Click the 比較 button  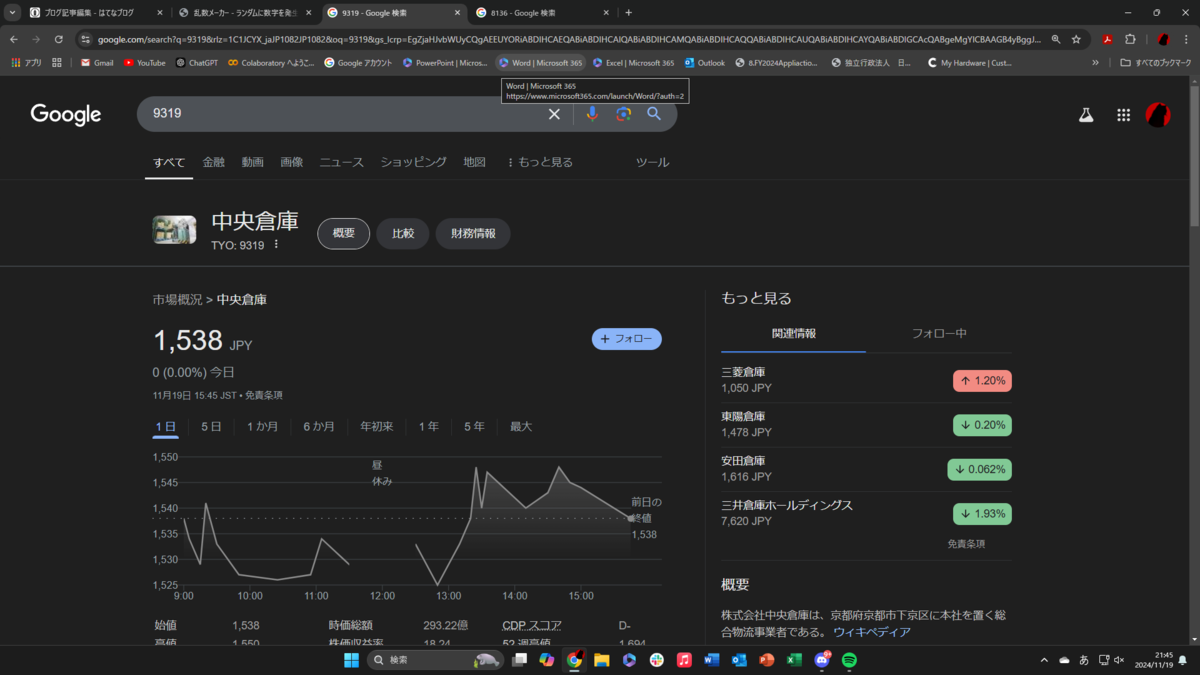coord(403,234)
